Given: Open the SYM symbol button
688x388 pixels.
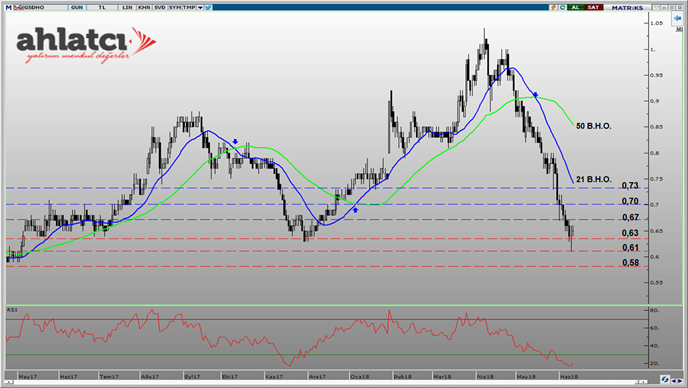Looking at the screenshot, I should (x=175, y=7).
